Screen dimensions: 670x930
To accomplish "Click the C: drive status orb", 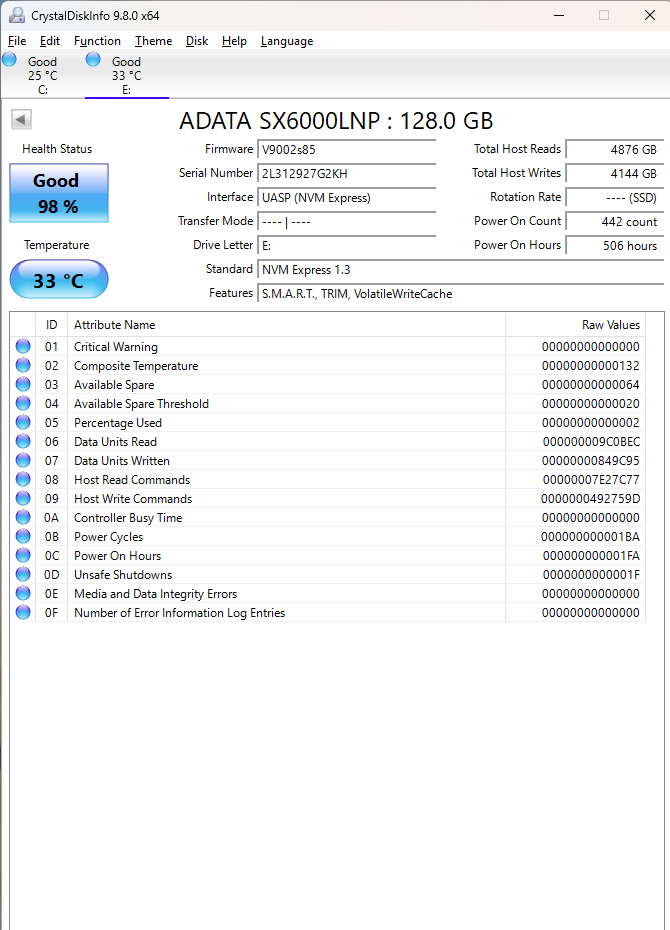I will point(9,59).
